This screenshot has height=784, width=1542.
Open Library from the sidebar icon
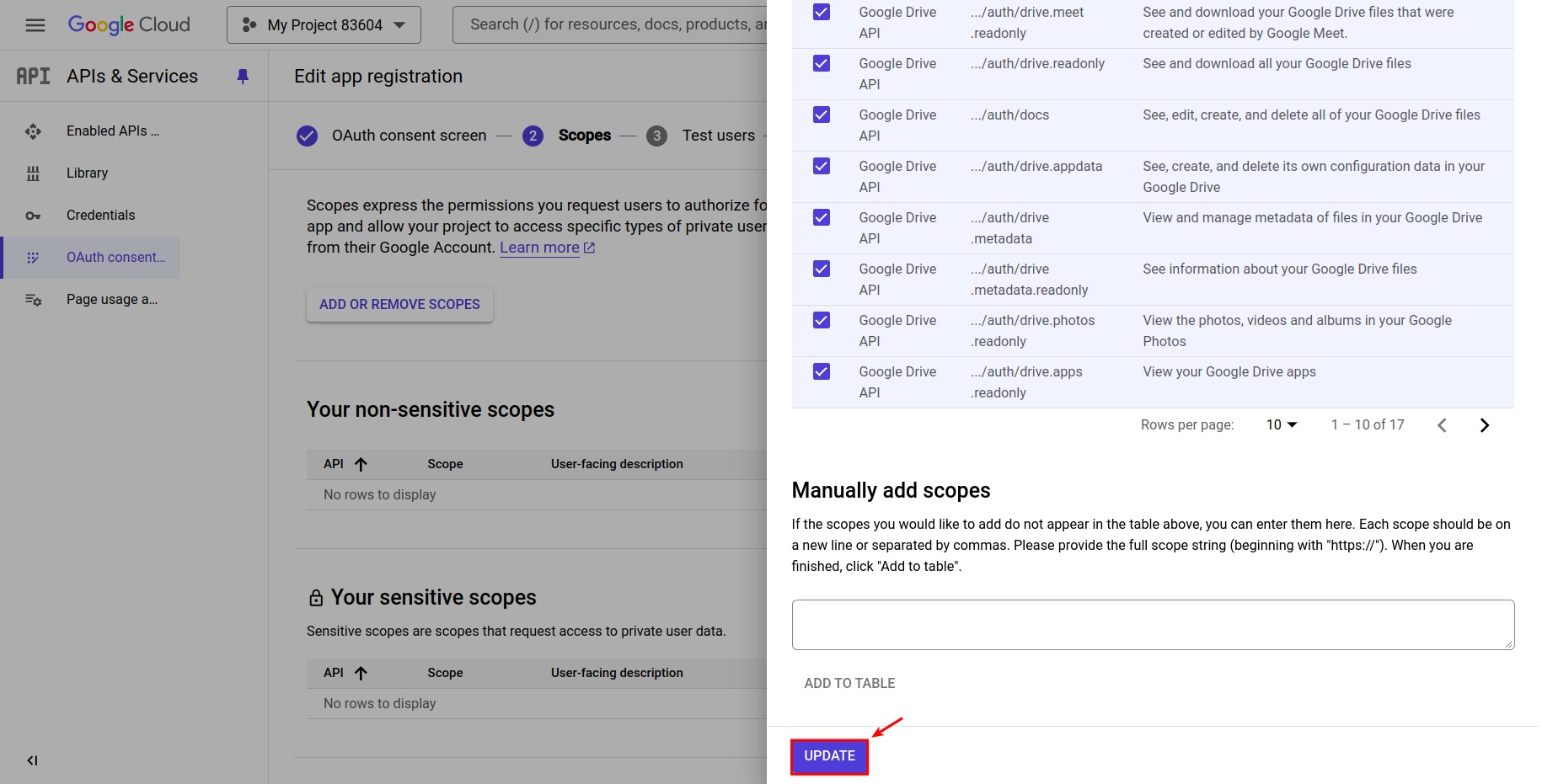(32, 173)
